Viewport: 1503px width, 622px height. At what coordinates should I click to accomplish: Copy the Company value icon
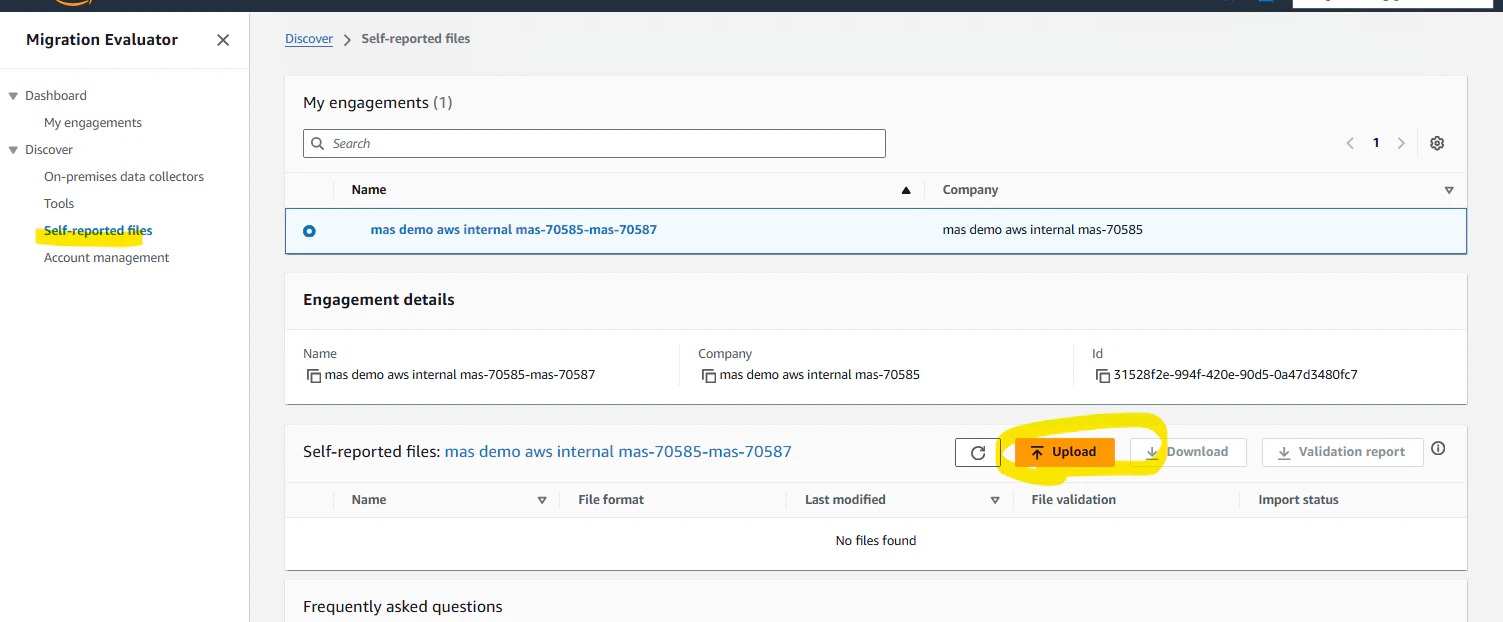coord(709,376)
